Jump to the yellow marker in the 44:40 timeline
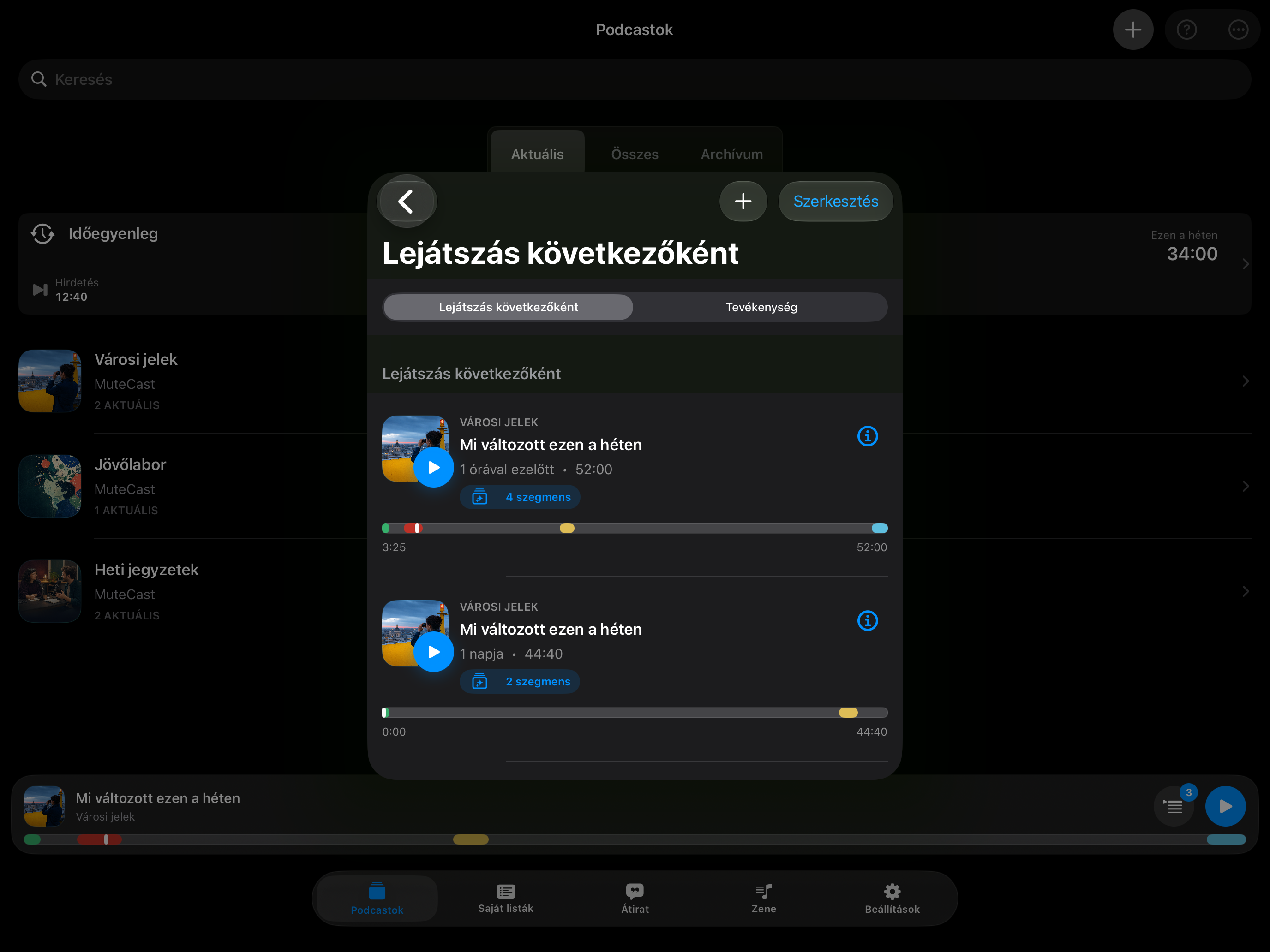 (848, 713)
